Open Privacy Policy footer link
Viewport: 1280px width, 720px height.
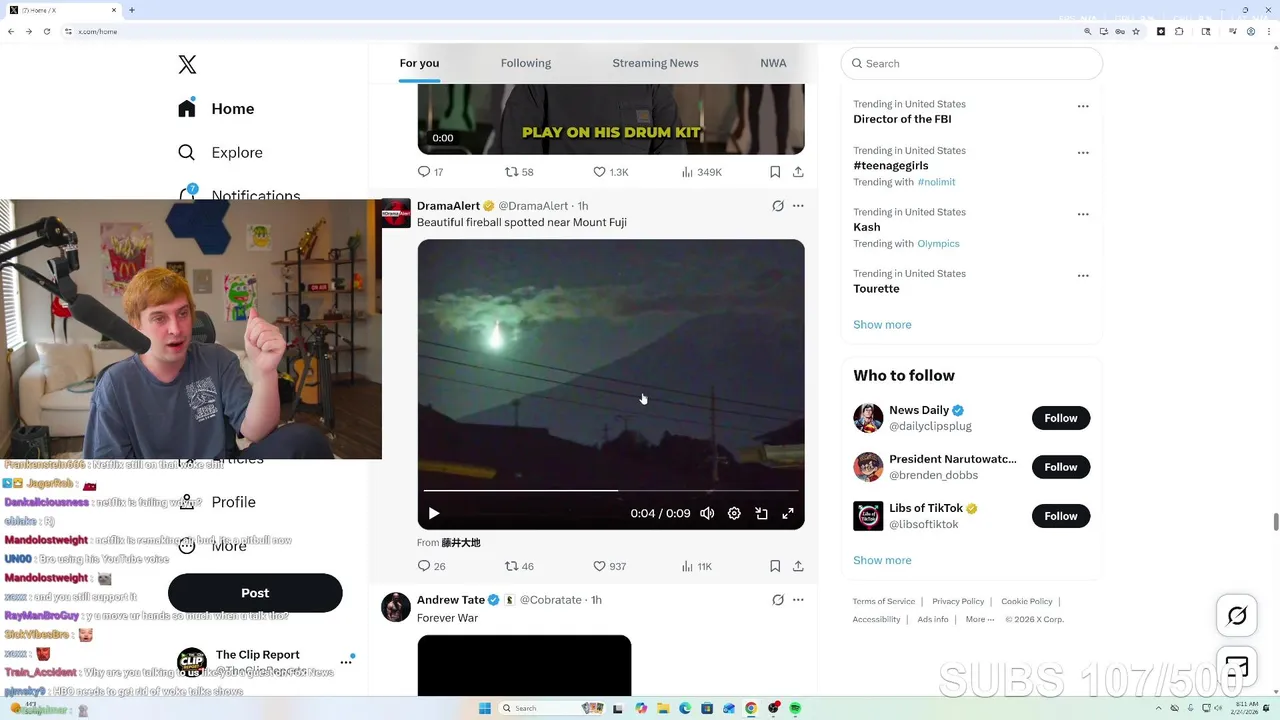(958, 601)
